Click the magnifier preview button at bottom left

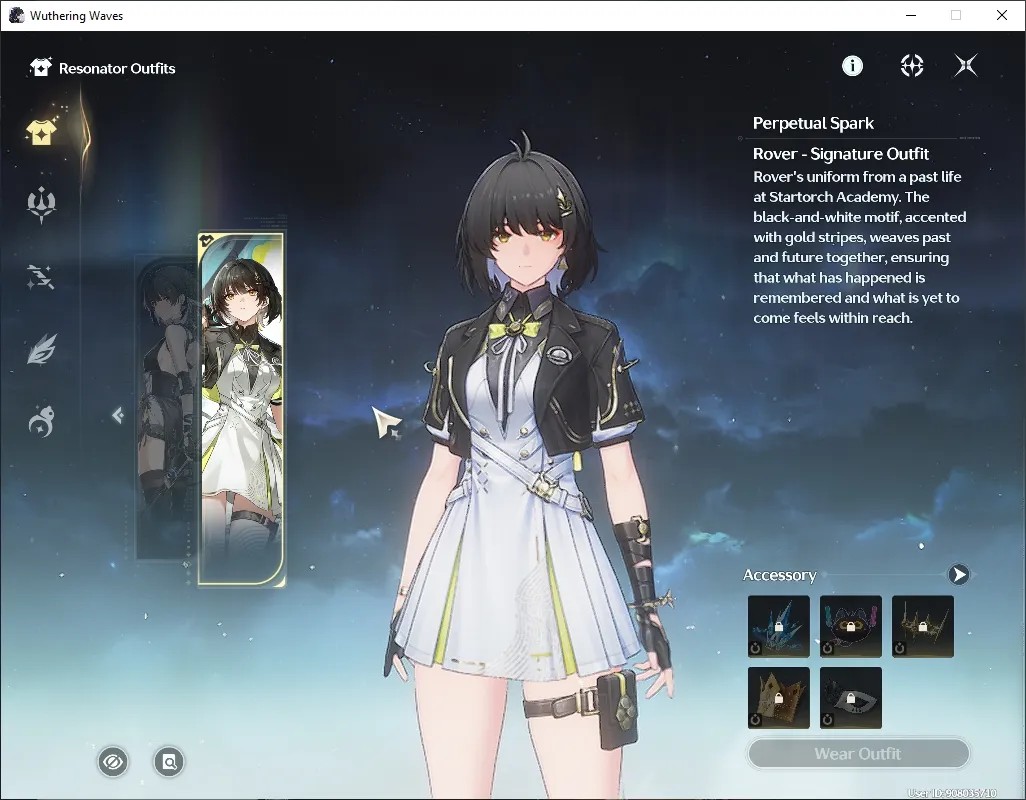(169, 762)
